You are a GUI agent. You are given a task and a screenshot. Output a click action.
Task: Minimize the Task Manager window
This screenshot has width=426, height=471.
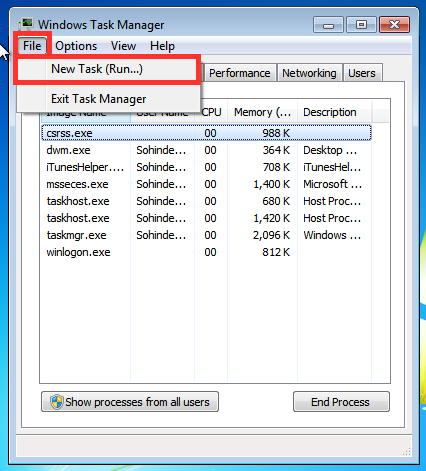(x=328, y=25)
